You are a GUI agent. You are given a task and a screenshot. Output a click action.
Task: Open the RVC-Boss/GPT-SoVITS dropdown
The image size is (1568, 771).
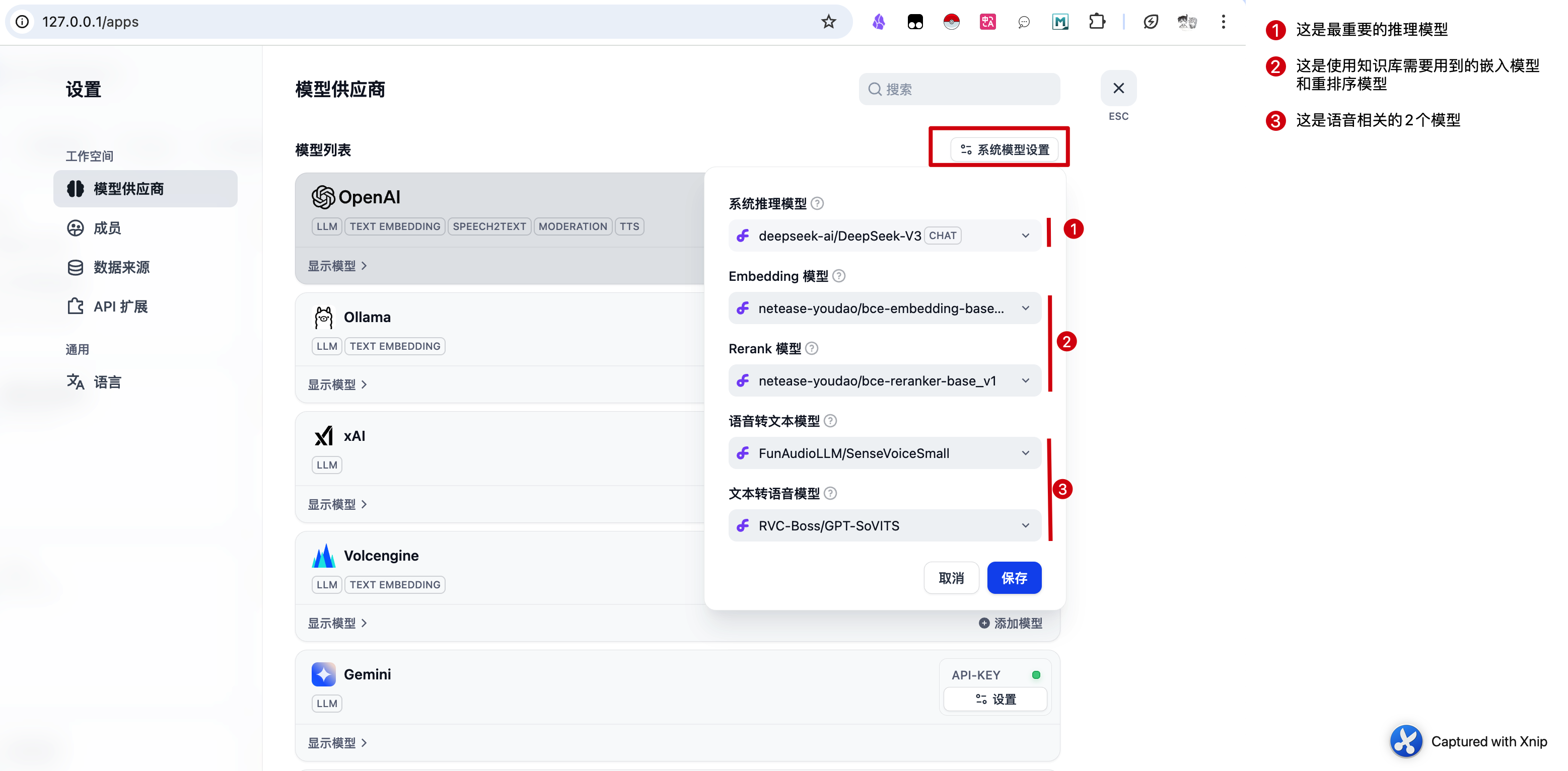pos(884,525)
